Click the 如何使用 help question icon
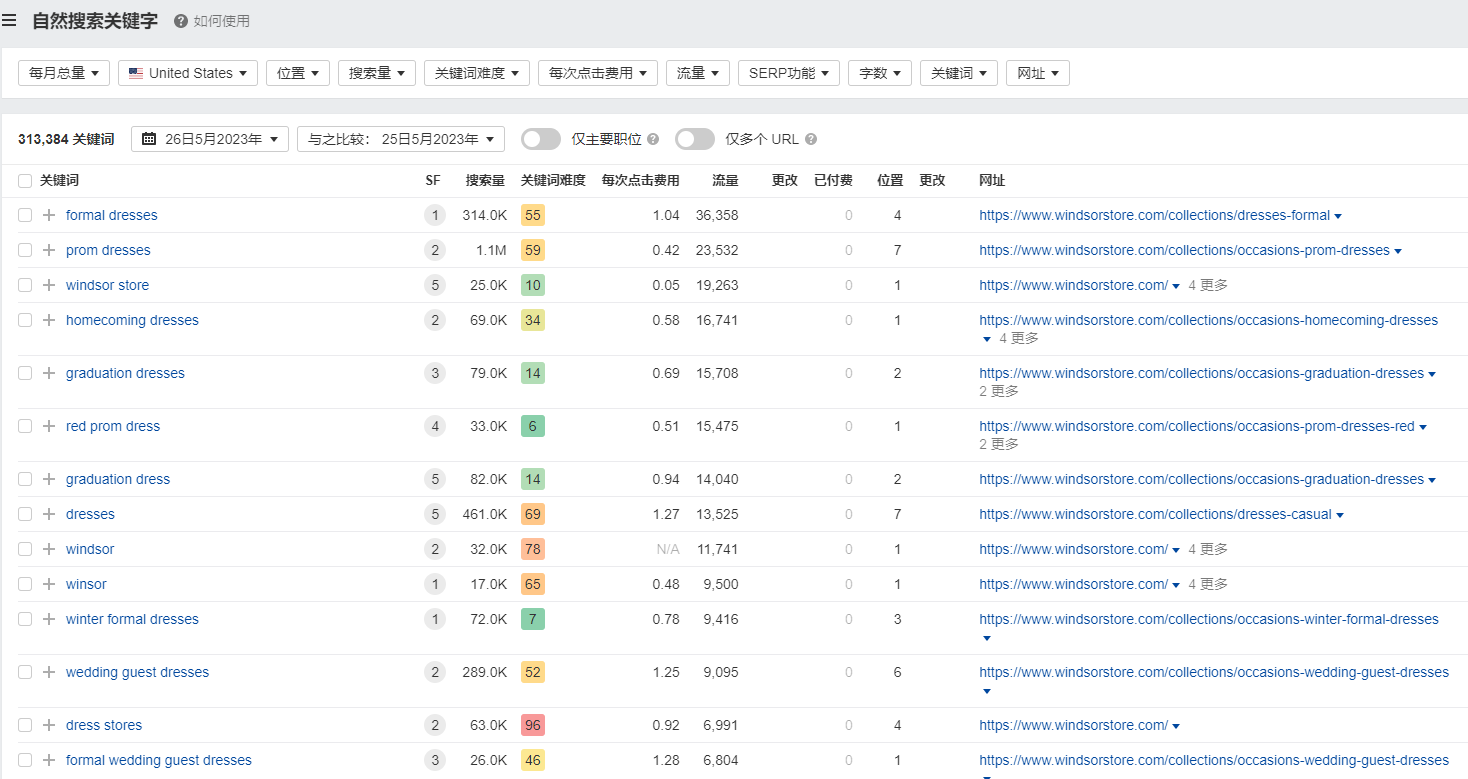Image resolution: width=1468 pixels, height=779 pixels. click(x=181, y=21)
